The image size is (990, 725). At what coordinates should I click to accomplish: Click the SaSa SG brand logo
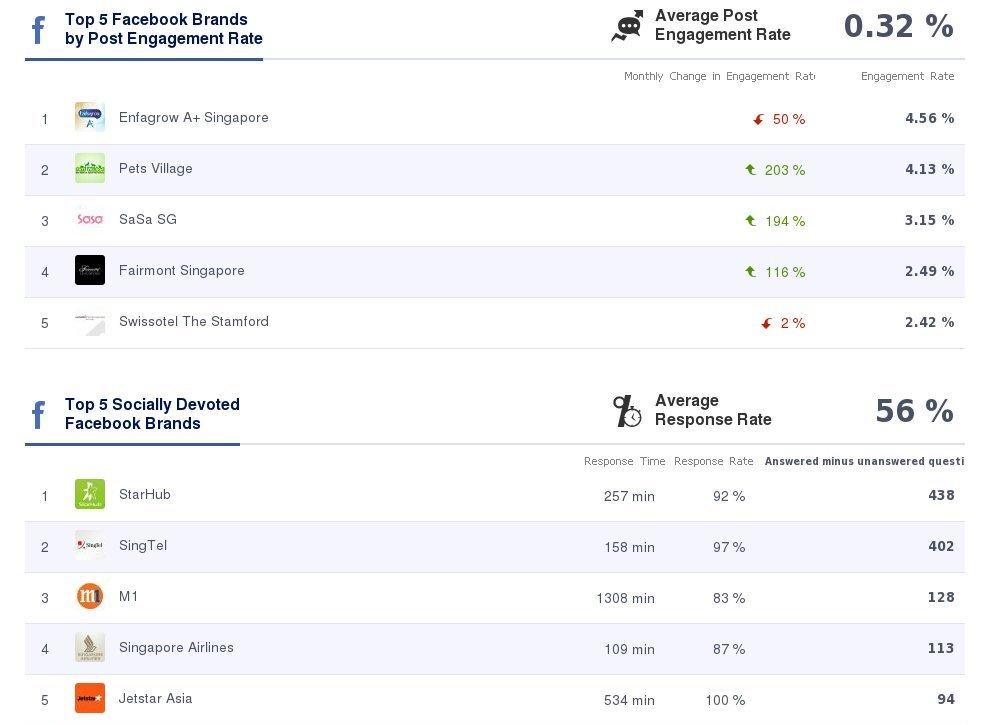point(90,219)
